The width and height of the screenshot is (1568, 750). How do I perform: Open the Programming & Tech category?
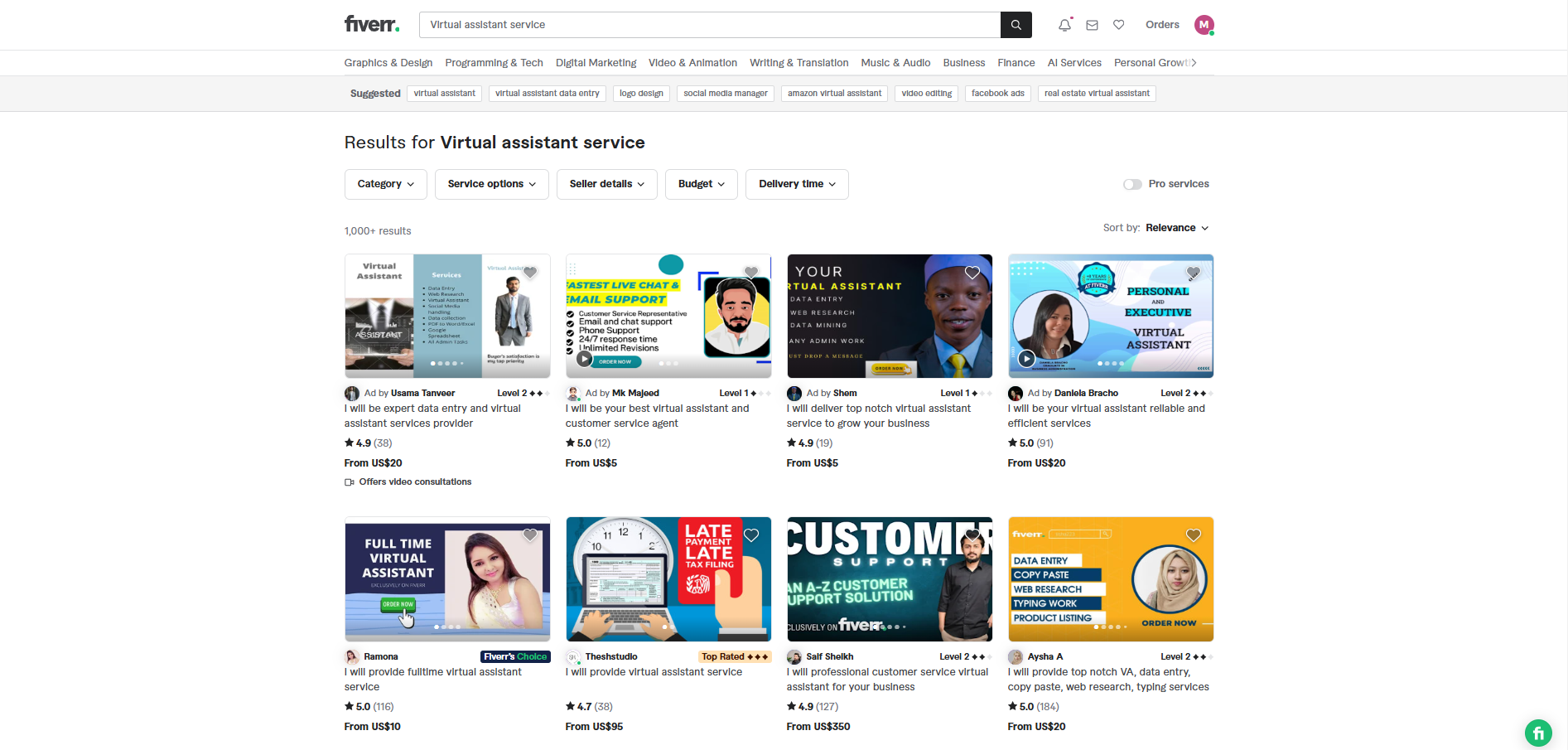(x=495, y=63)
